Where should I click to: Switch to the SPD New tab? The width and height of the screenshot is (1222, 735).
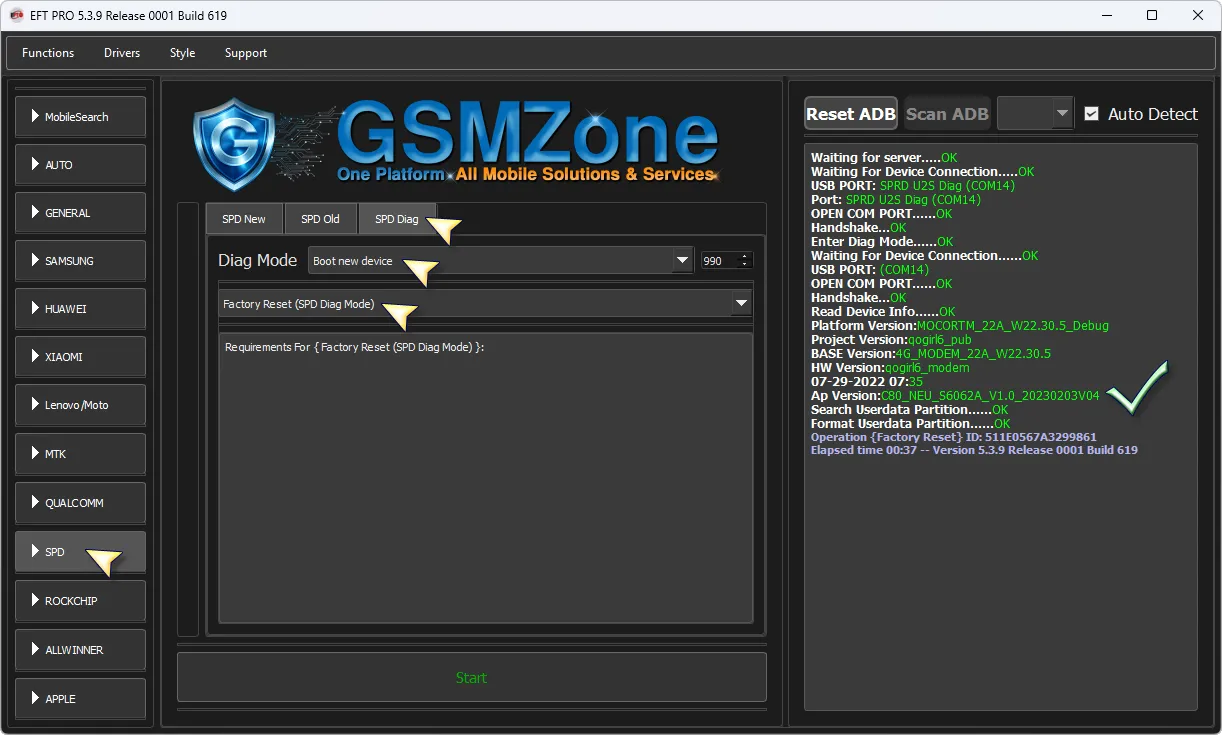point(244,219)
